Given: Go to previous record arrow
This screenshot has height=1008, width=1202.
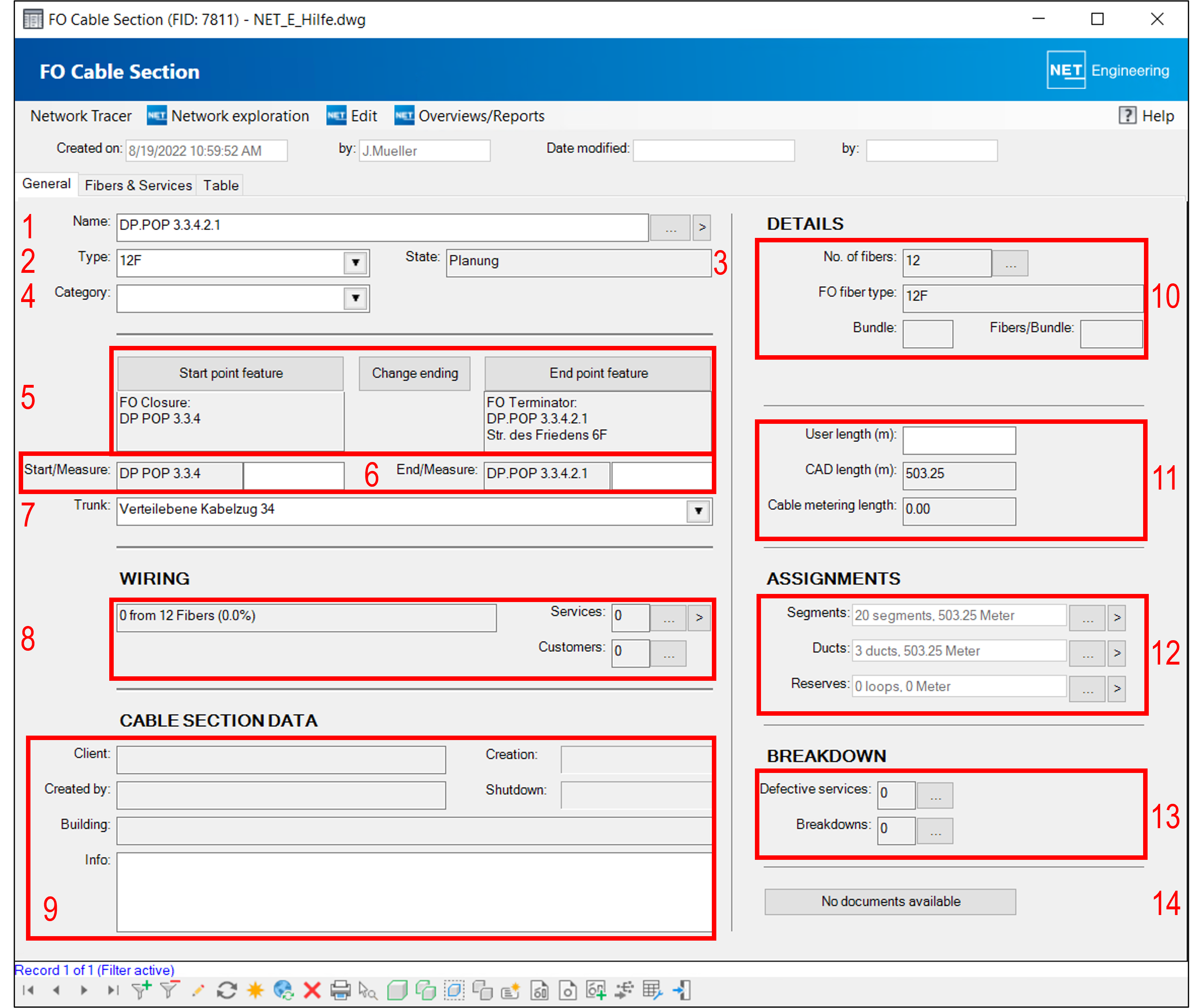Looking at the screenshot, I should pos(56,990).
